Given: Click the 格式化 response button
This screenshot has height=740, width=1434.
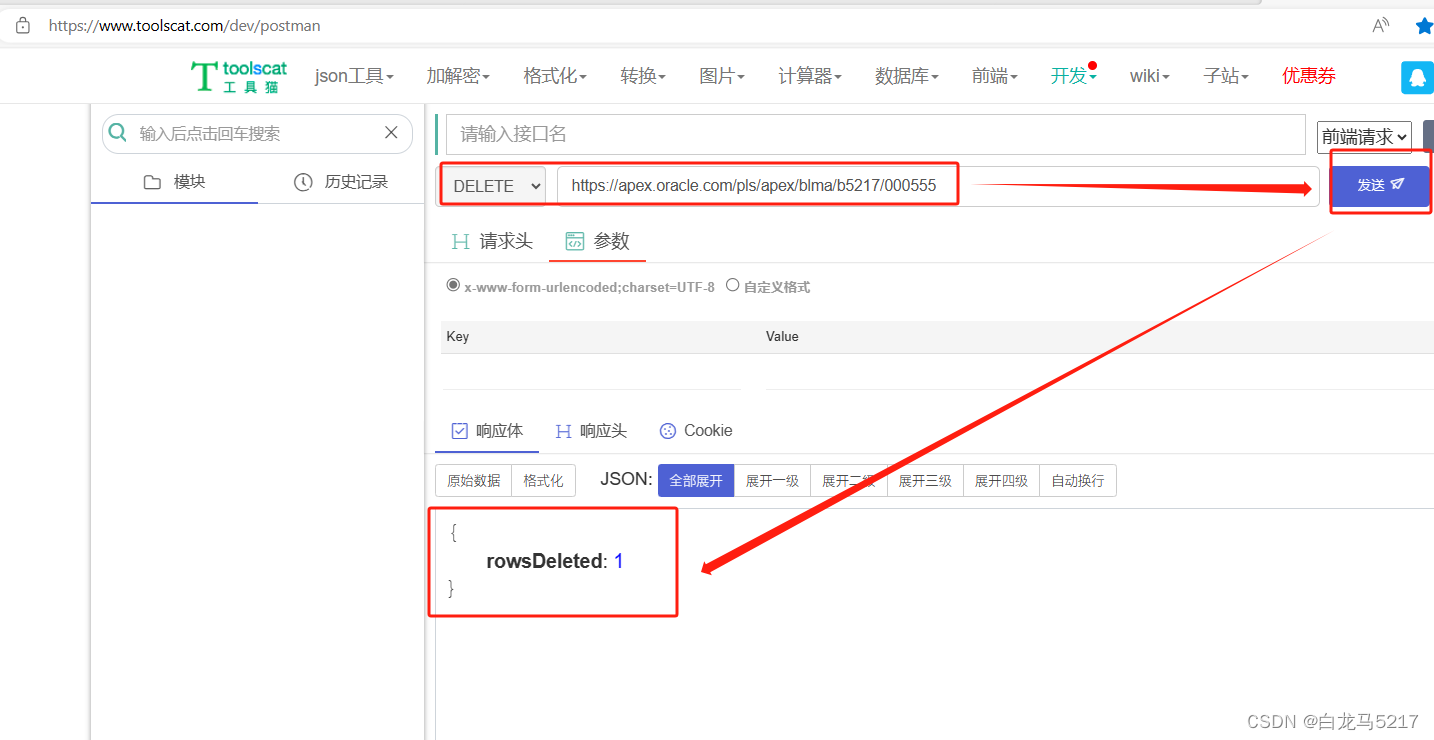Looking at the screenshot, I should tap(543, 481).
